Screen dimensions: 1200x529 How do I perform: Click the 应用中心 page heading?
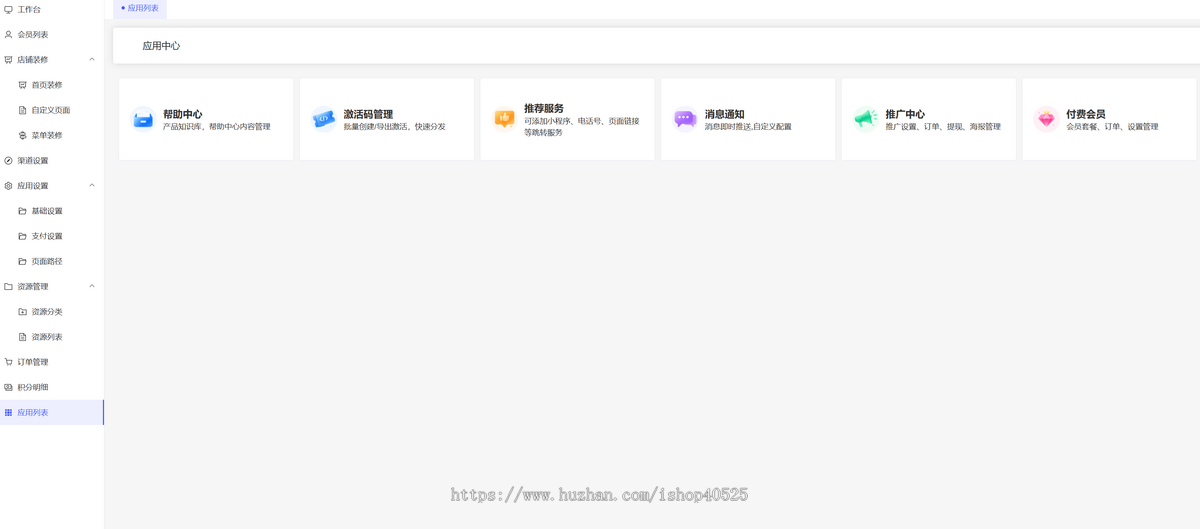coord(161,46)
